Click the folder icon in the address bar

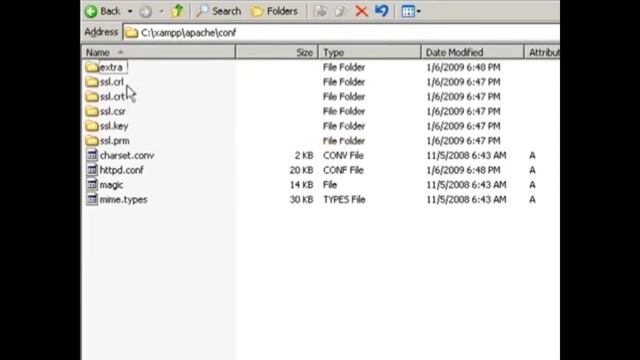(131, 33)
